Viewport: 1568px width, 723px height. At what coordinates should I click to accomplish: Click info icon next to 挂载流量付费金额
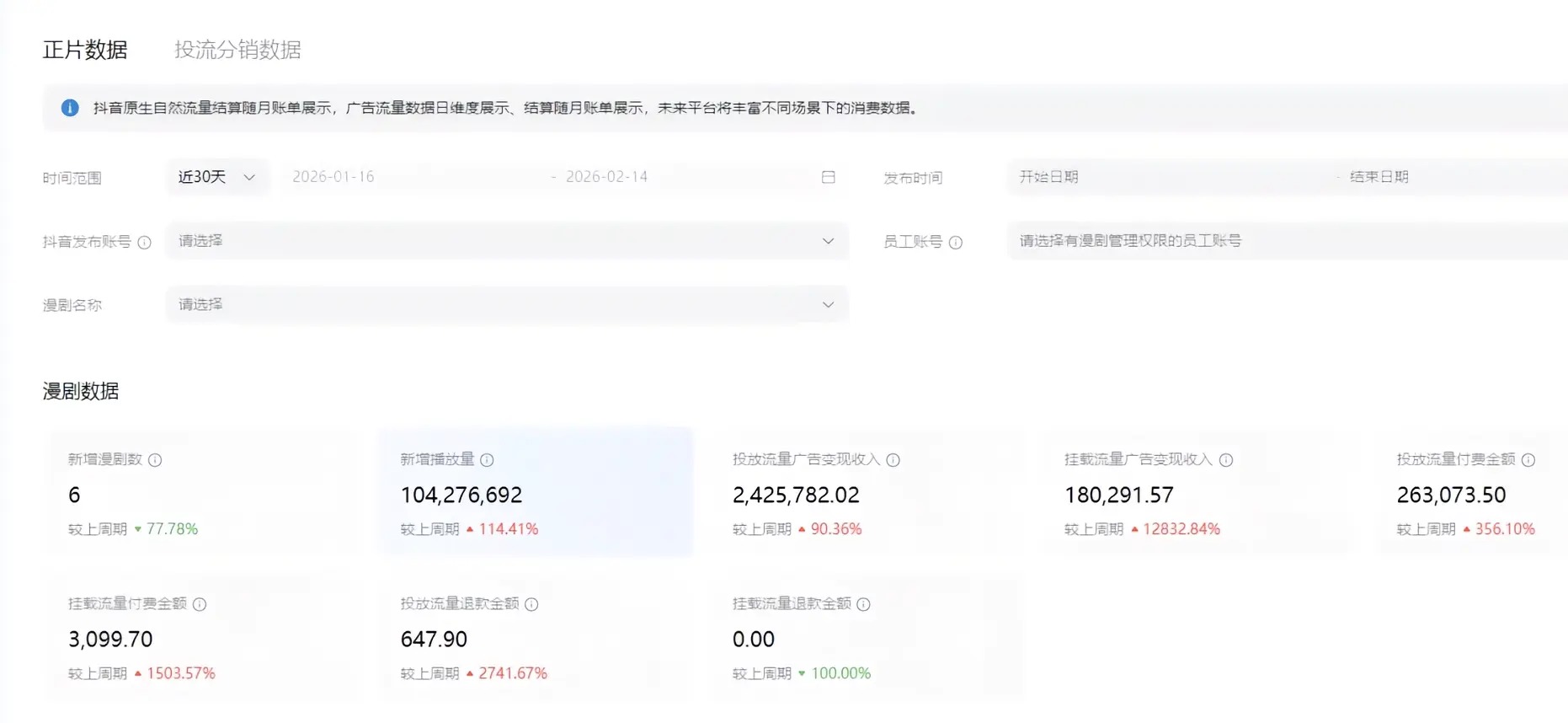click(200, 604)
